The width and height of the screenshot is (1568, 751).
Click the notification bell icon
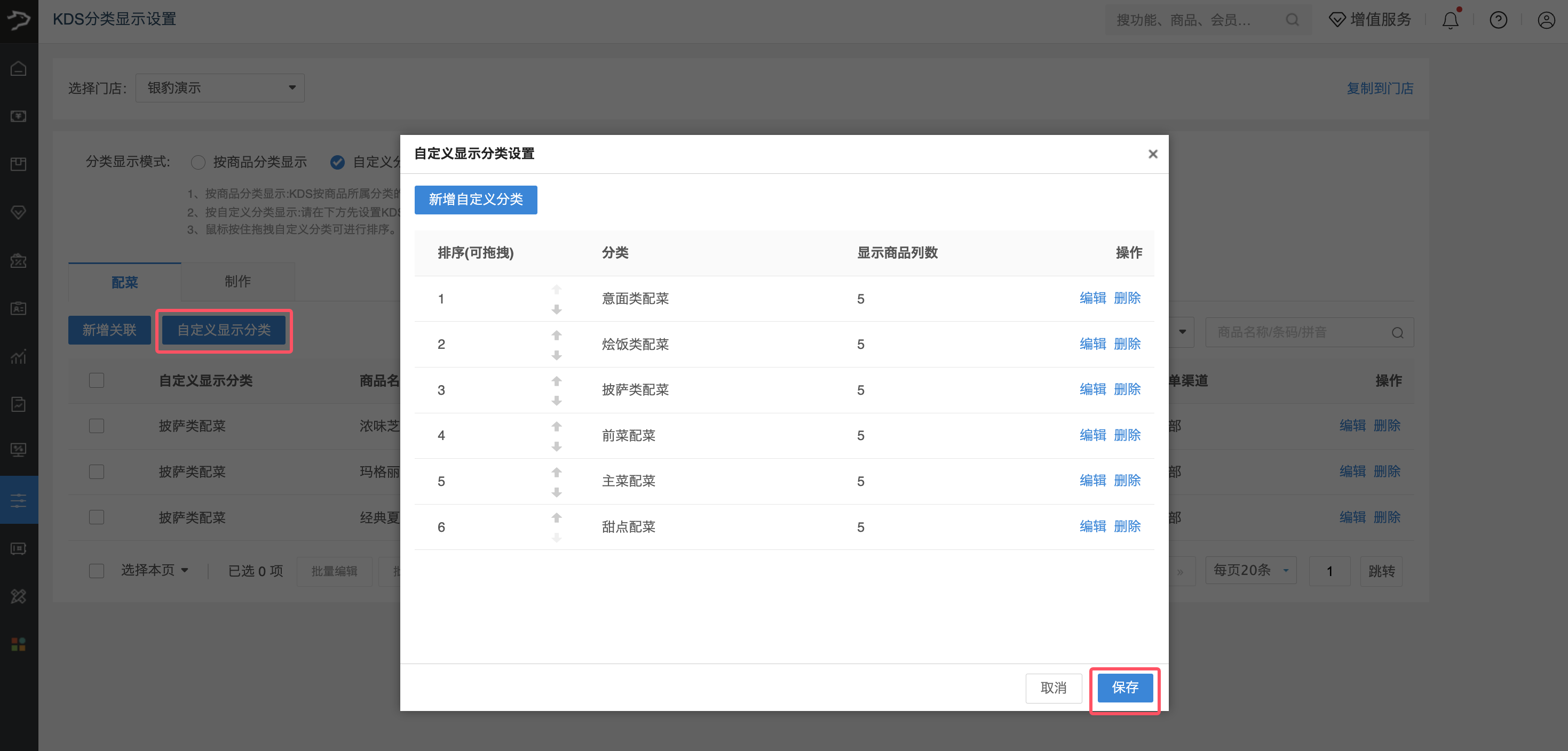click(1450, 20)
